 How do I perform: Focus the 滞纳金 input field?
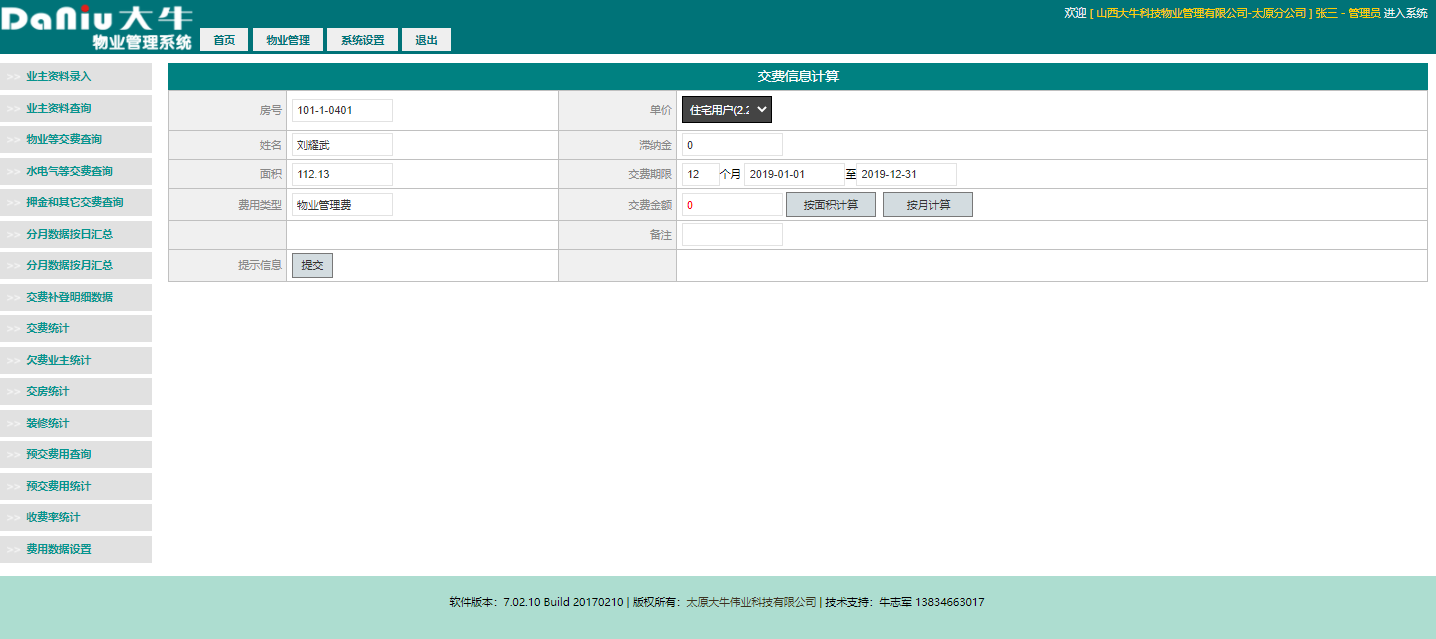(x=732, y=145)
